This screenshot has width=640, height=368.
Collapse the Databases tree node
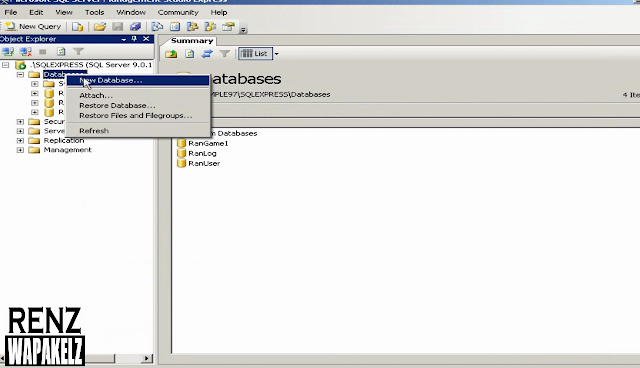point(20,74)
